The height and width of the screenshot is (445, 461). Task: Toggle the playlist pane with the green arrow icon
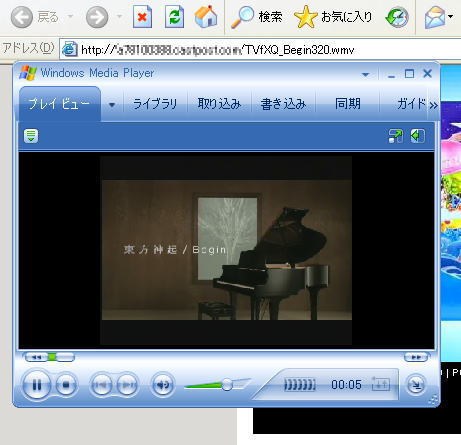click(417, 136)
